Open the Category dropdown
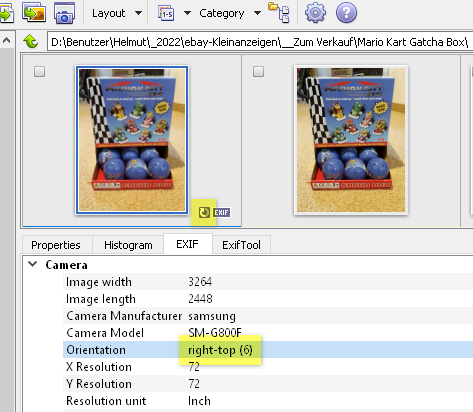The image size is (473, 412). [x=230, y=13]
